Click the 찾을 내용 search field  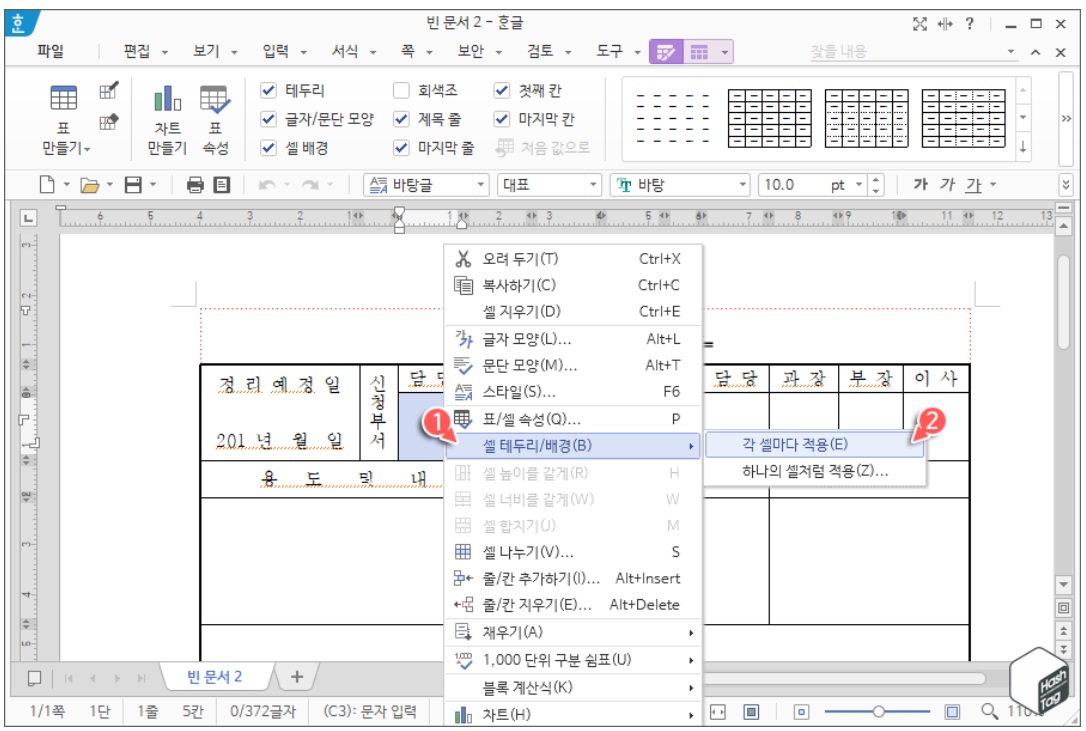tap(907, 52)
